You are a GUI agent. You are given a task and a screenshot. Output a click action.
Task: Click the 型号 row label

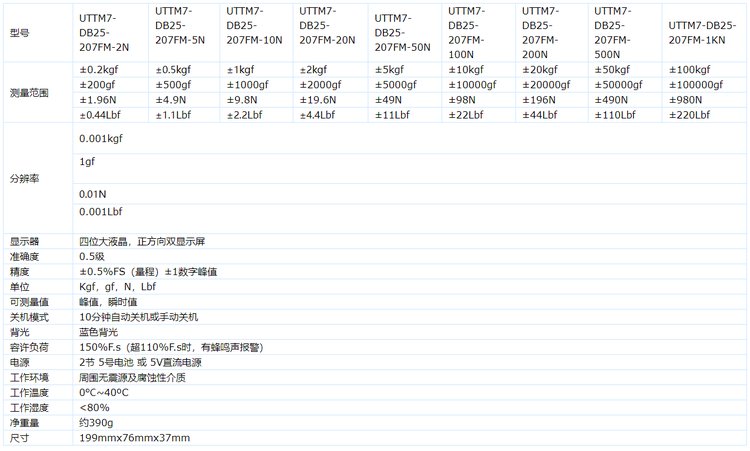pos(21,31)
